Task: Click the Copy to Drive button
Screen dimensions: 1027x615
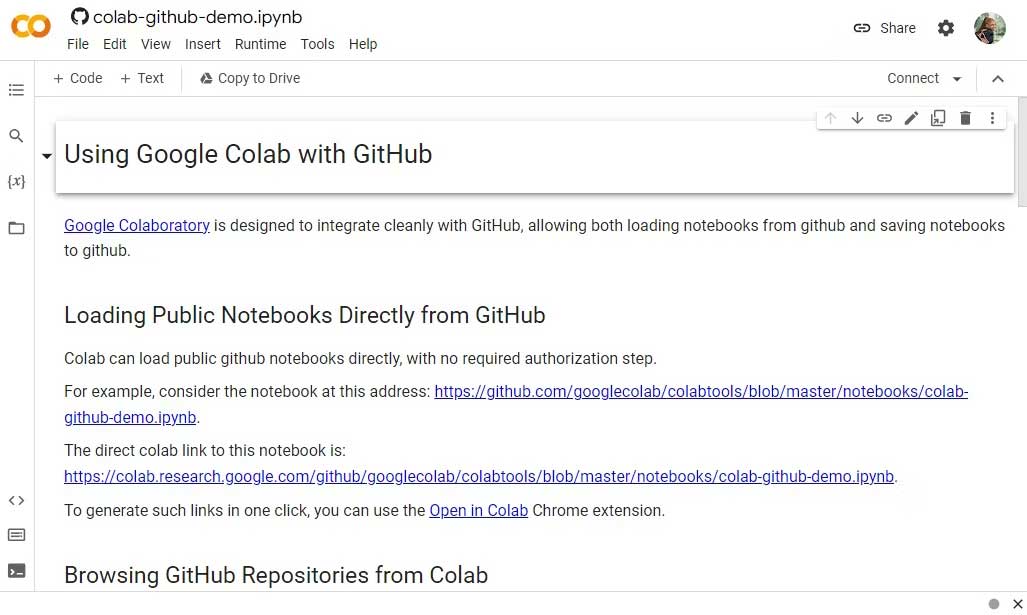Action: tap(250, 78)
